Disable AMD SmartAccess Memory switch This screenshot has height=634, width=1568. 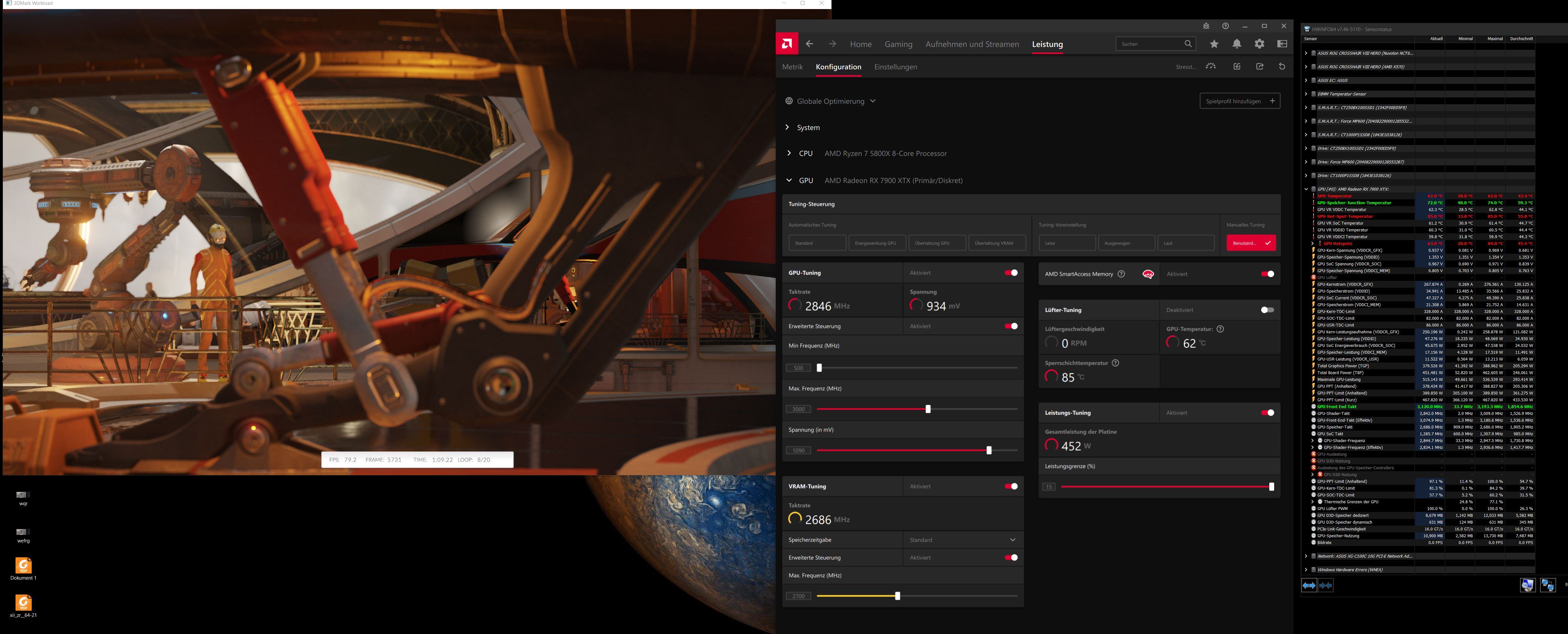[1267, 274]
